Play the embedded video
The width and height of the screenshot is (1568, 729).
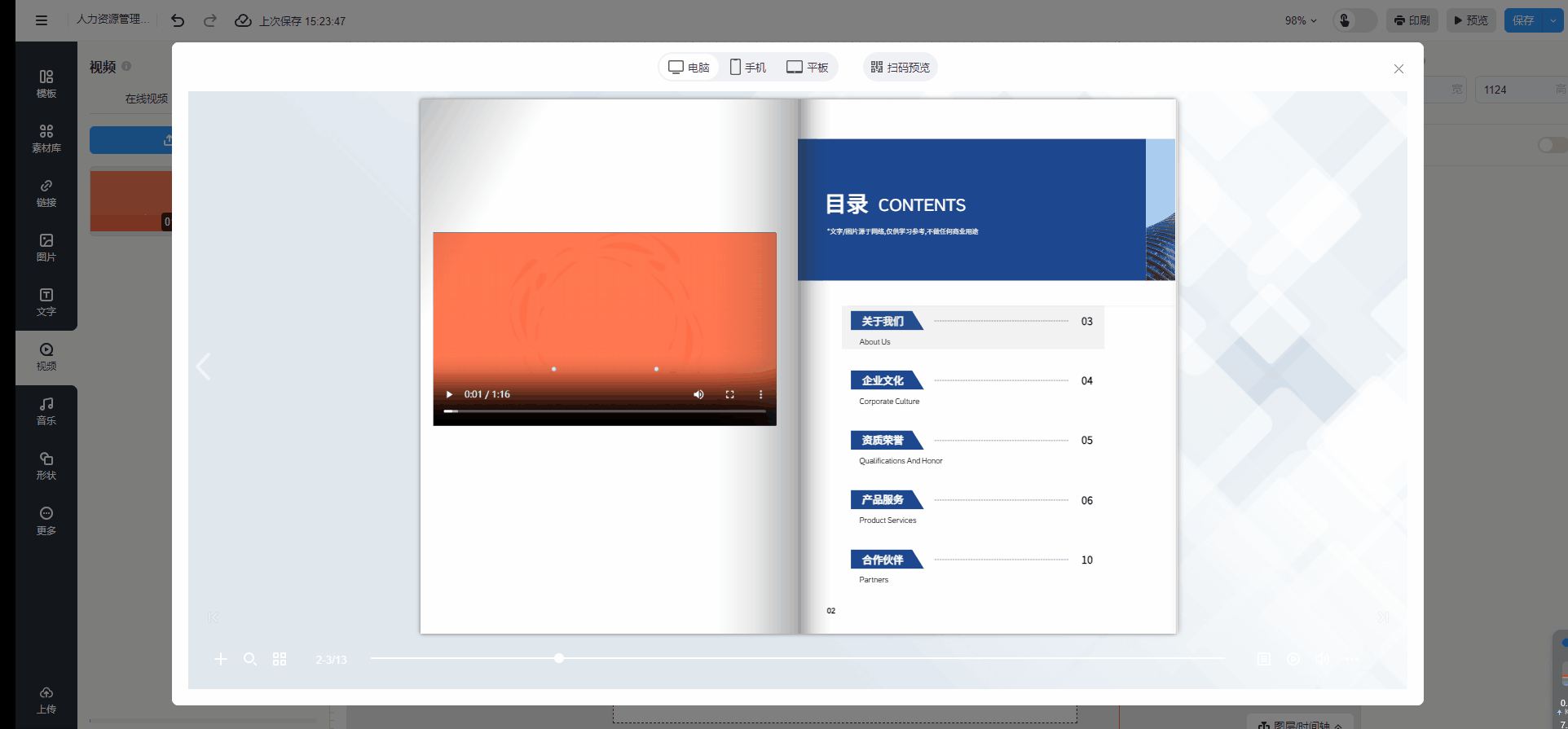[x=449, y=394]
